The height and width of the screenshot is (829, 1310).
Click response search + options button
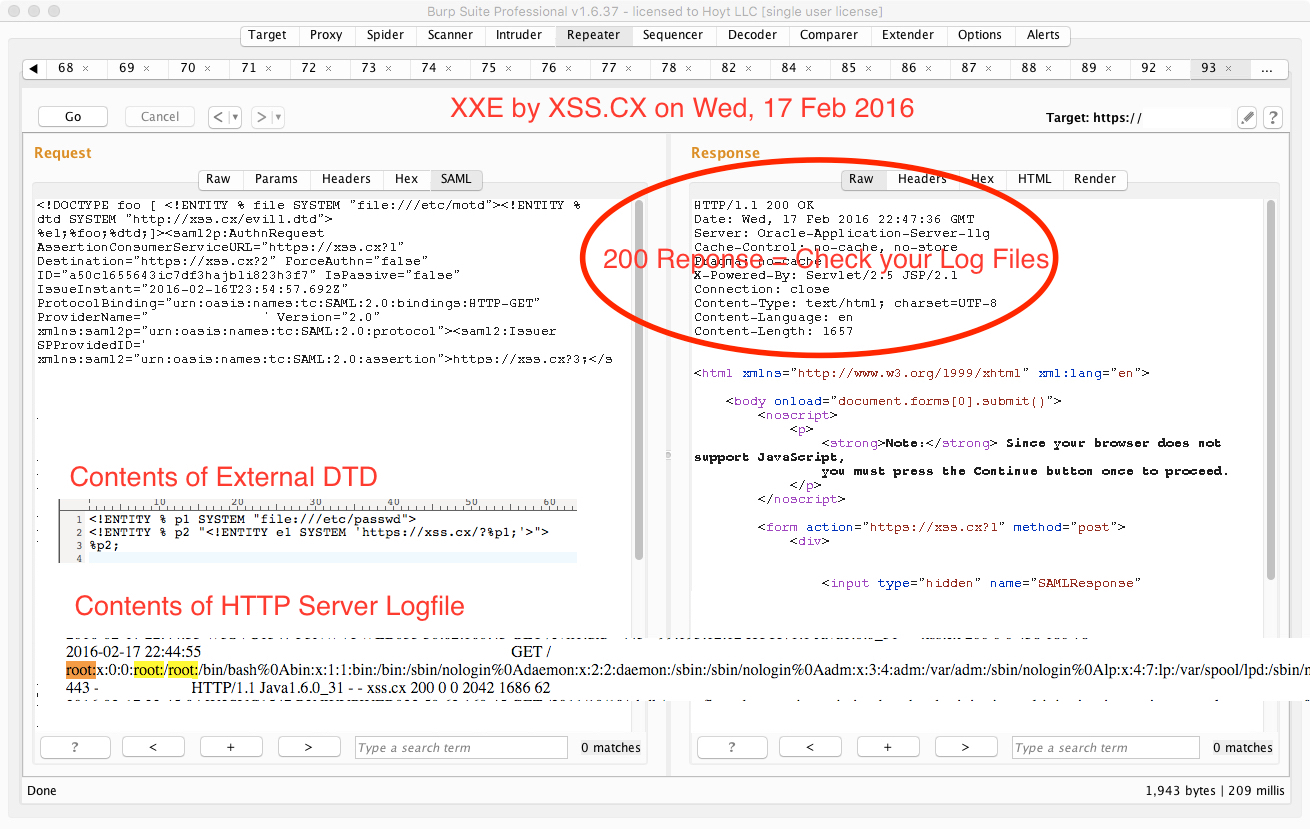click(x=888, y=747)
